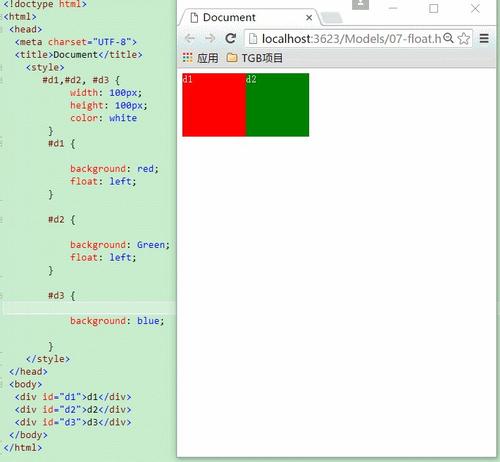Image resolution: width=500 pixels, height=462 pixels.
Task: Click the page document icon in address bar
Action: 253,39
